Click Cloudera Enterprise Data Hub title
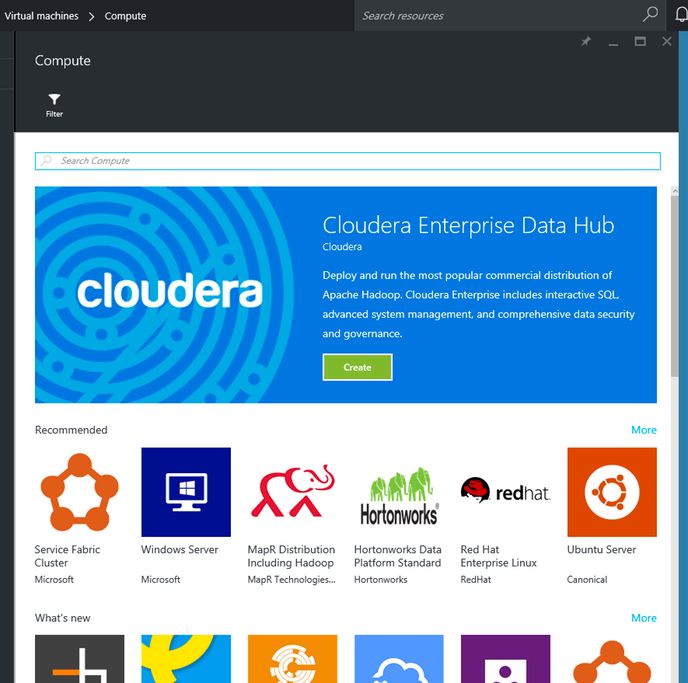Image resolution: width=688 pixels, height=683 pixels. (468, 225)
